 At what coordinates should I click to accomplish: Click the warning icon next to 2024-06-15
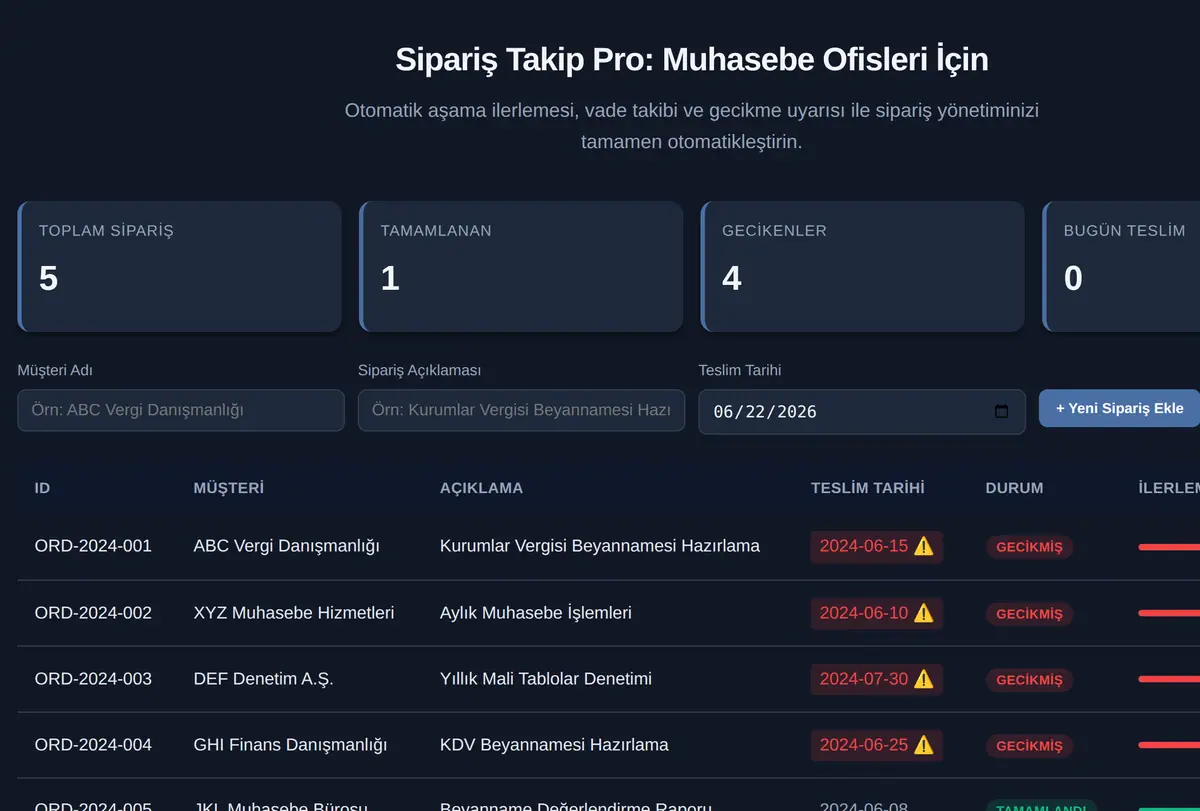[924, 546]
